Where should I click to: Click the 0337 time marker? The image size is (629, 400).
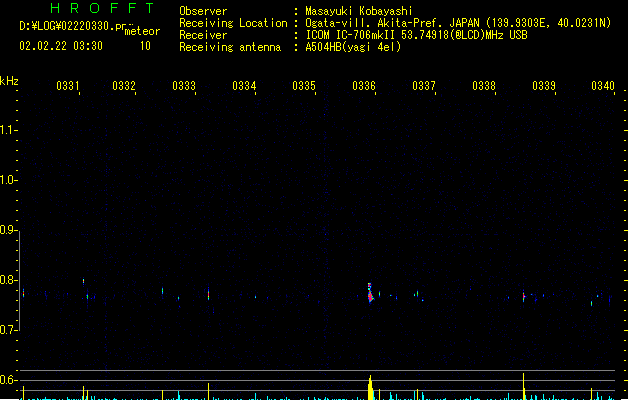[424, 86]
